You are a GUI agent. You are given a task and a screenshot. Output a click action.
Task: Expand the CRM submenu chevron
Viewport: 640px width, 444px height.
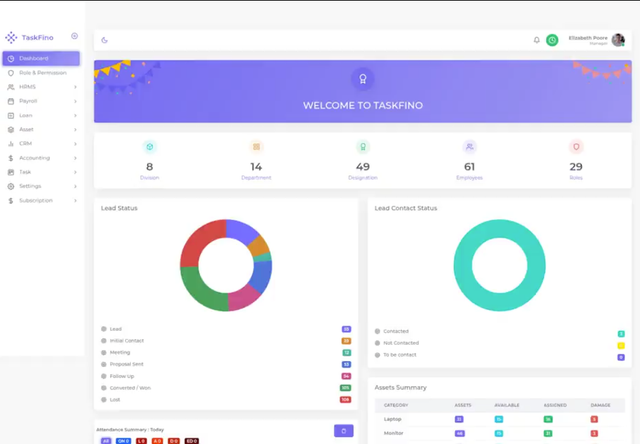[x=75, y=144]
